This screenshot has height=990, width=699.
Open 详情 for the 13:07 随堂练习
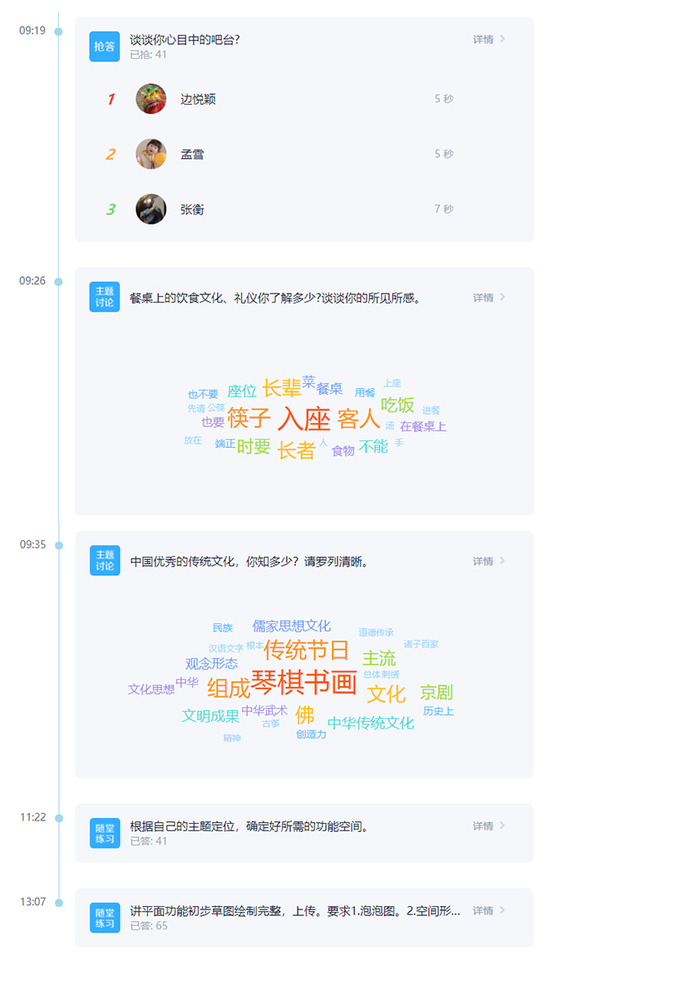tap(489, 910)
